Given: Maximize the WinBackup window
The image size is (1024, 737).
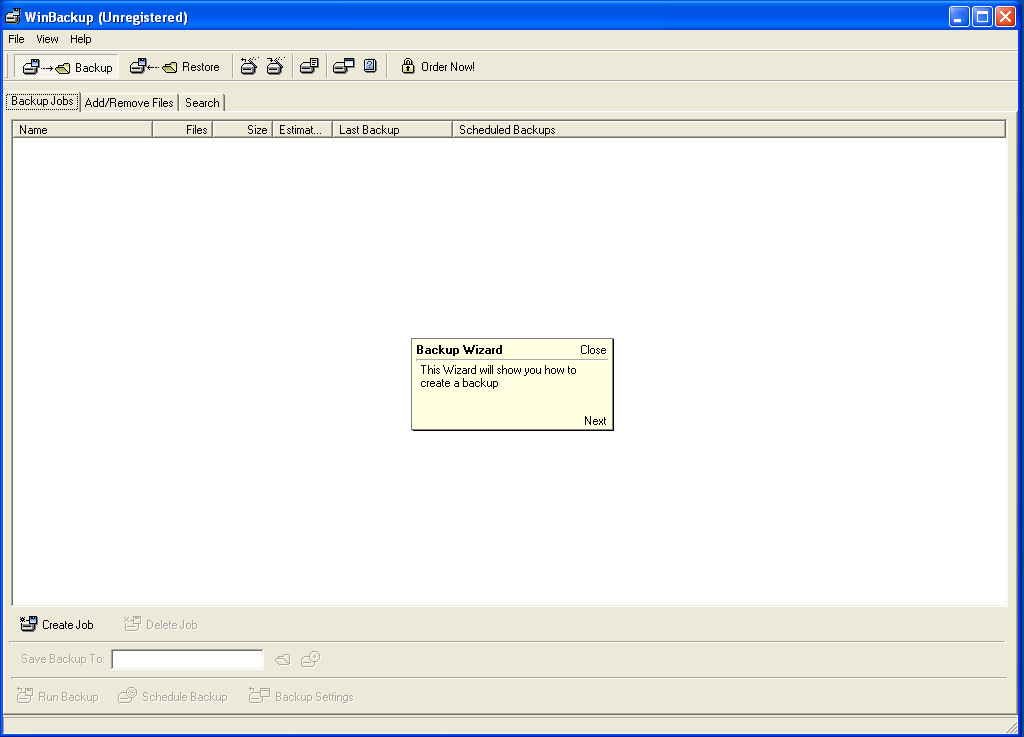Looking at the screenshot, I should [x=982, y=16].
